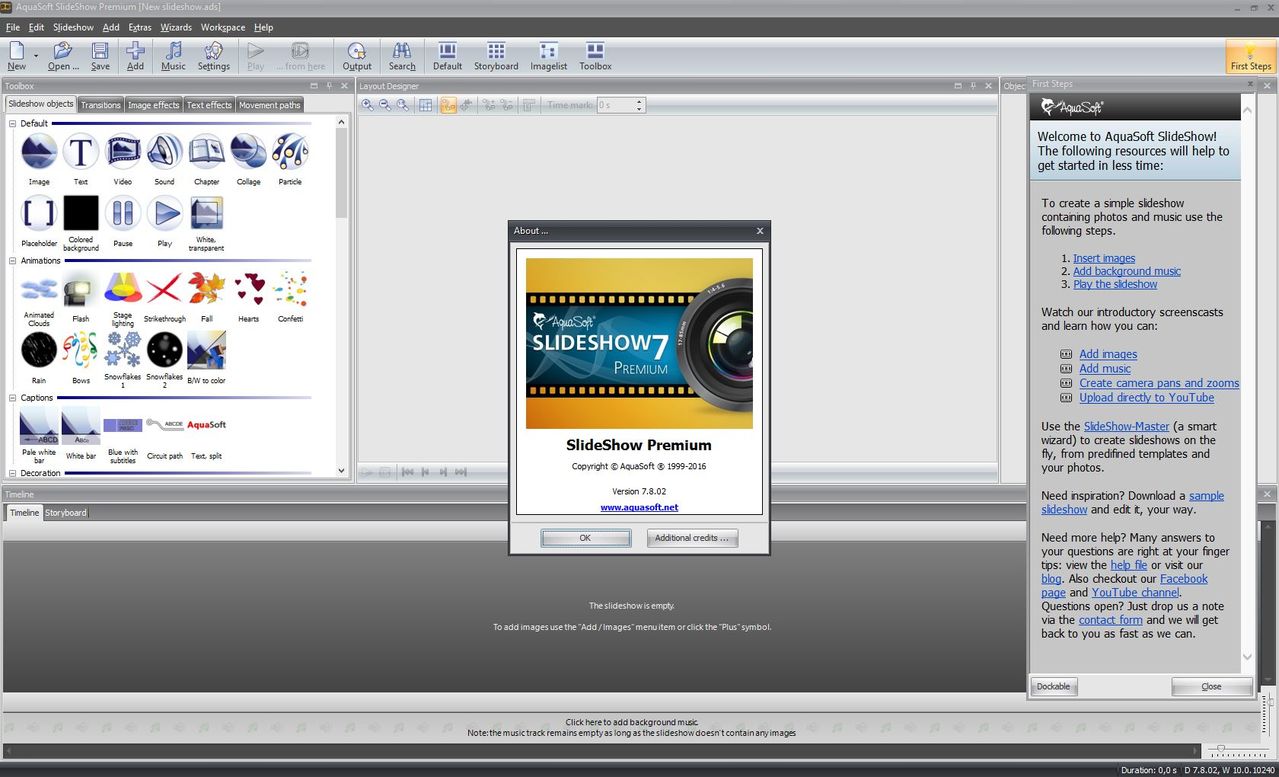
Task: Select the Strikethrough red X animation
Action: coord(165,290)
